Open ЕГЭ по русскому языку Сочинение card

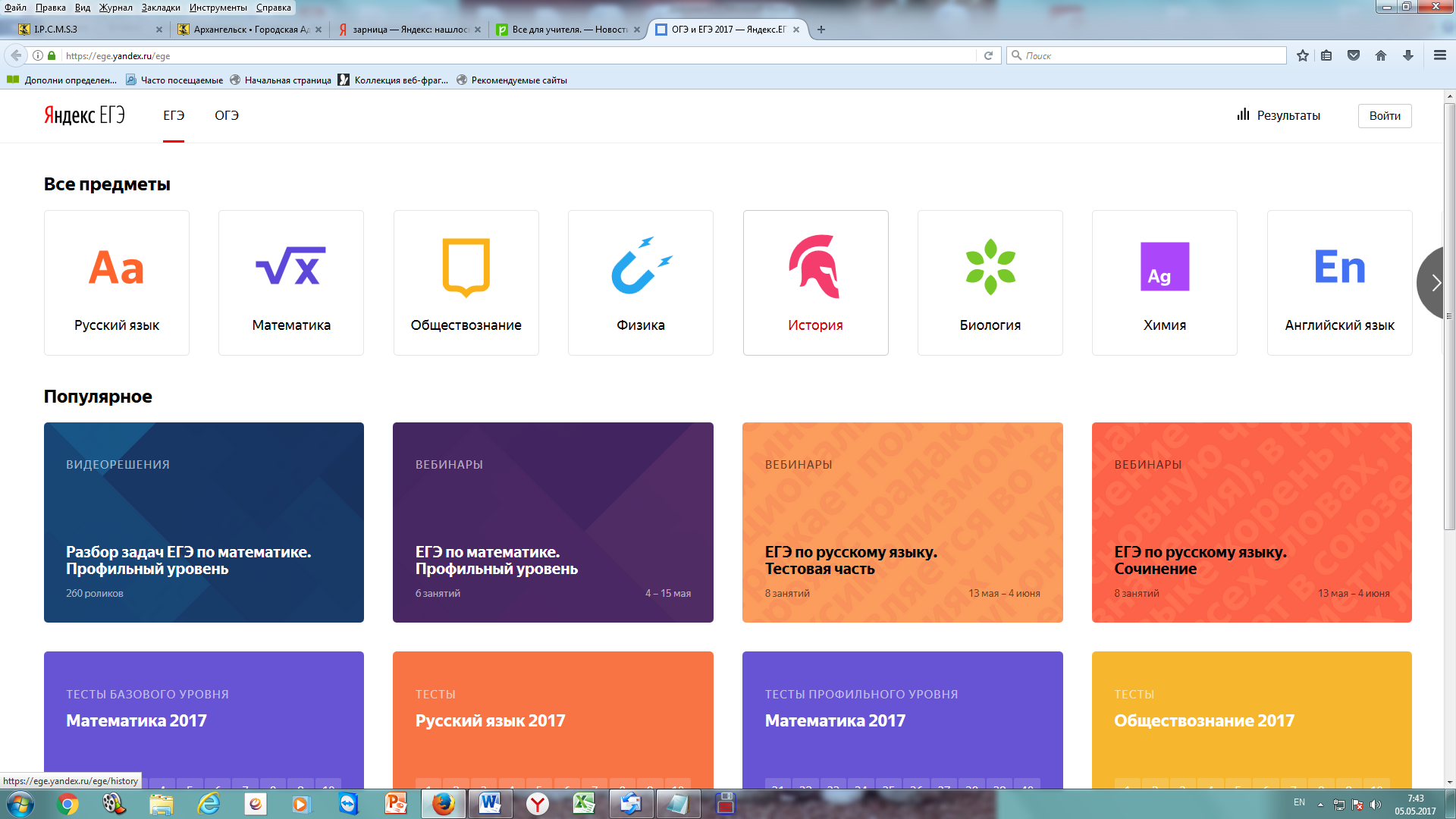(x=1252, y=522)
